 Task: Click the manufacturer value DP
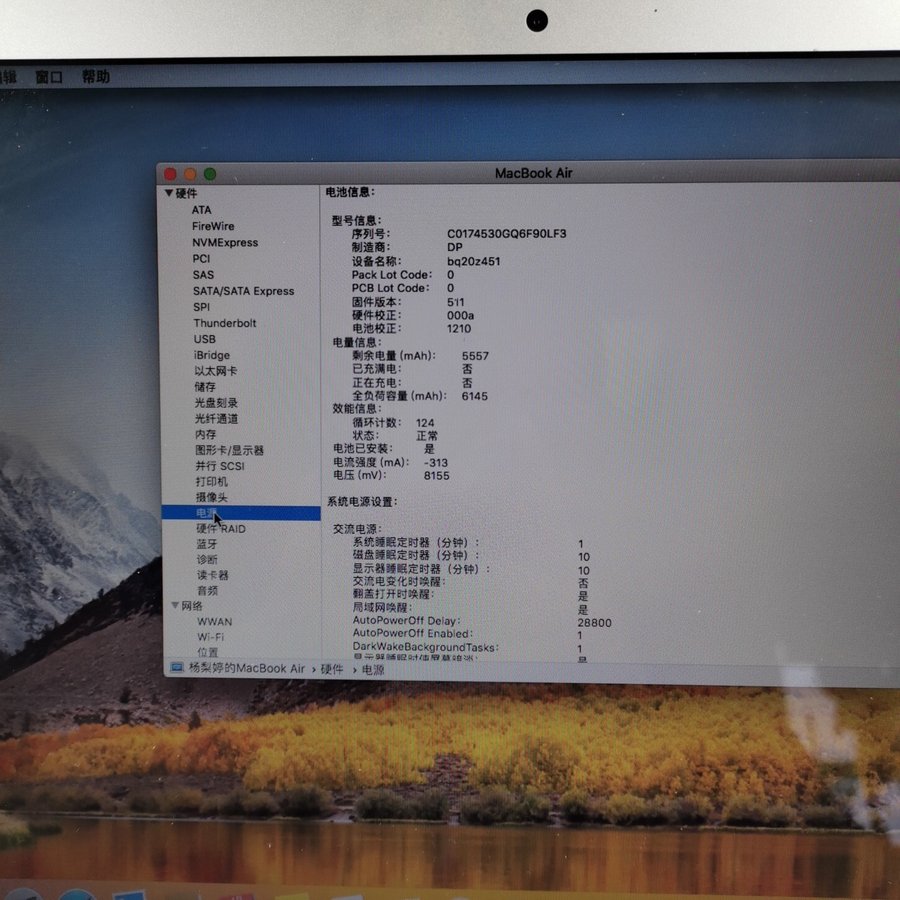455,247
